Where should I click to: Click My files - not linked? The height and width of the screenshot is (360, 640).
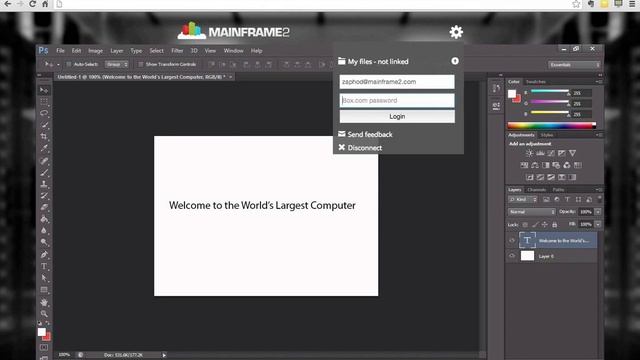pos(378,62)
